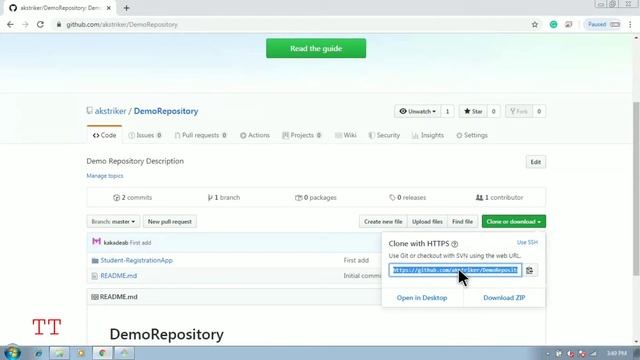Viewport: 640px width, 360px height.
Task: View the 2 commits link
Action: click(133, 198)
